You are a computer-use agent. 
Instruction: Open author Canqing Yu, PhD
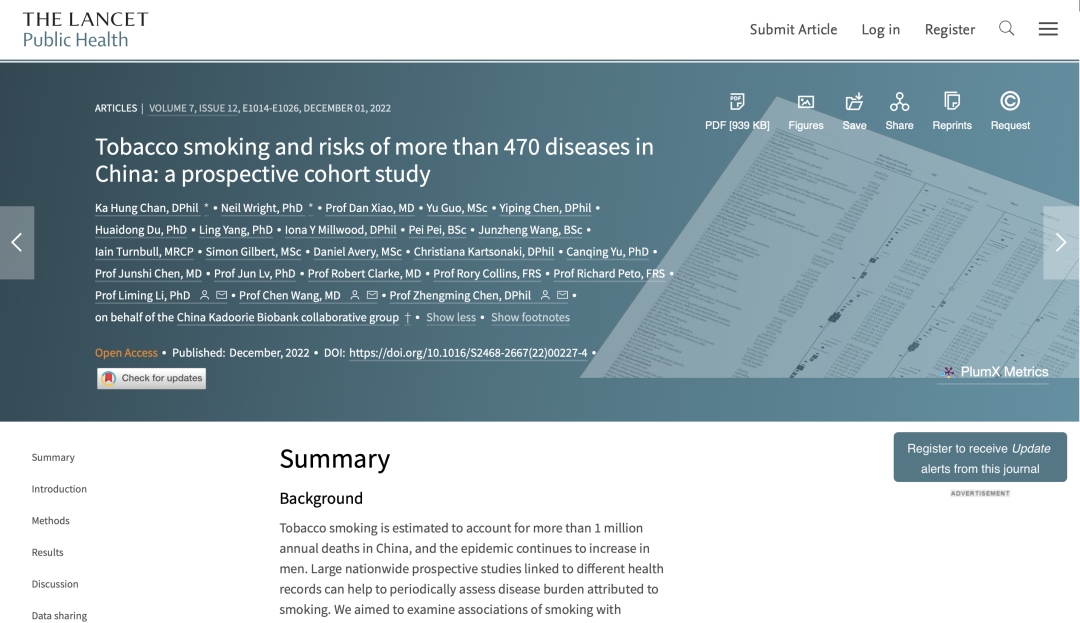point(608,252)
